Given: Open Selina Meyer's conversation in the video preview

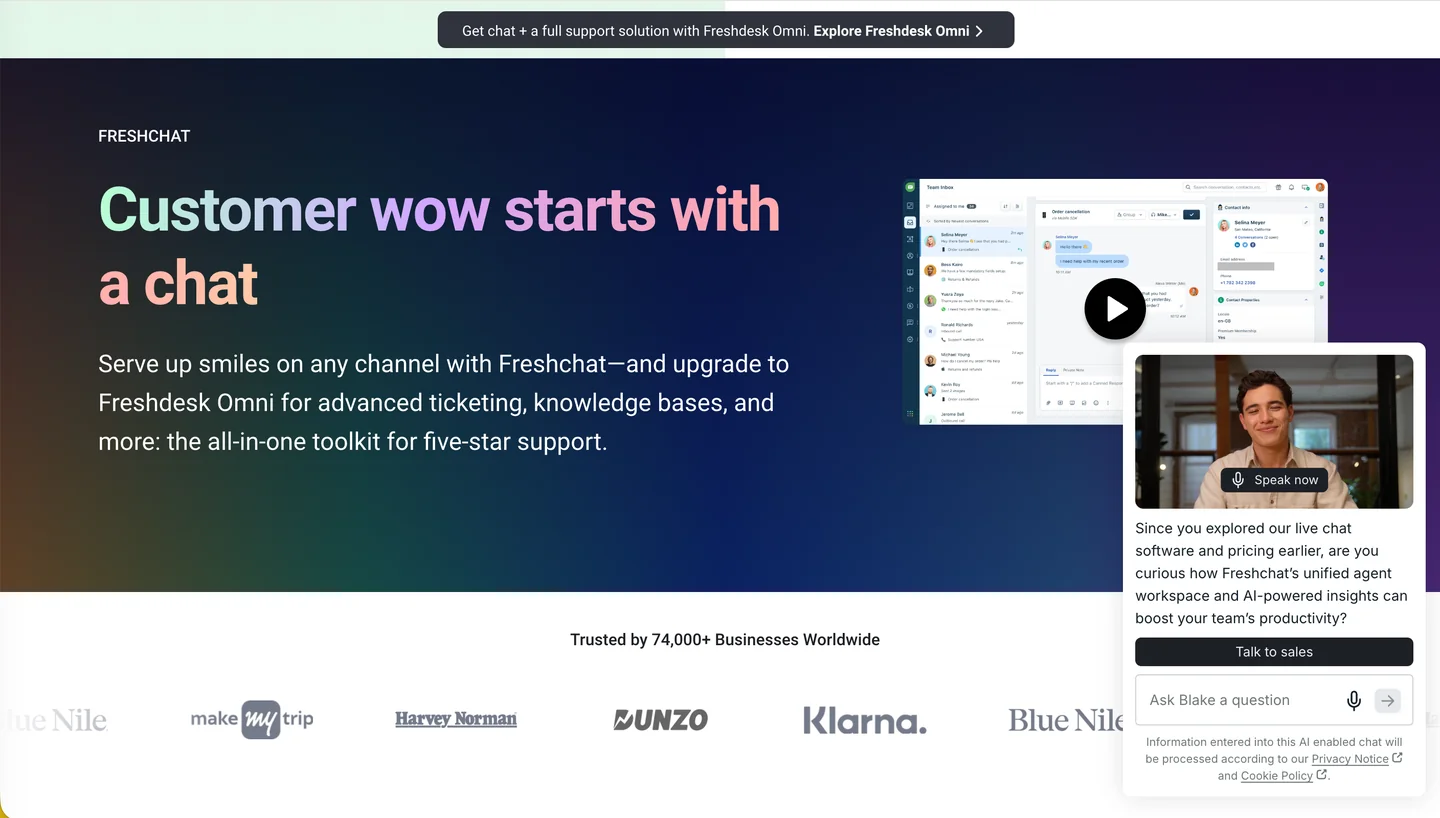Looking at the screenshot, I should (973, 241).
